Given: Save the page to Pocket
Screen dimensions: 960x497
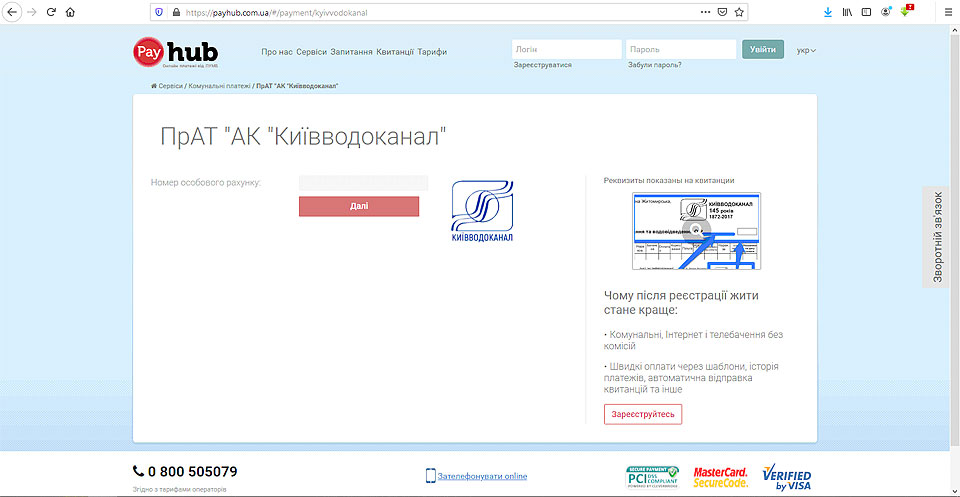Looking at the screenshot, I should tap(722, 12).
